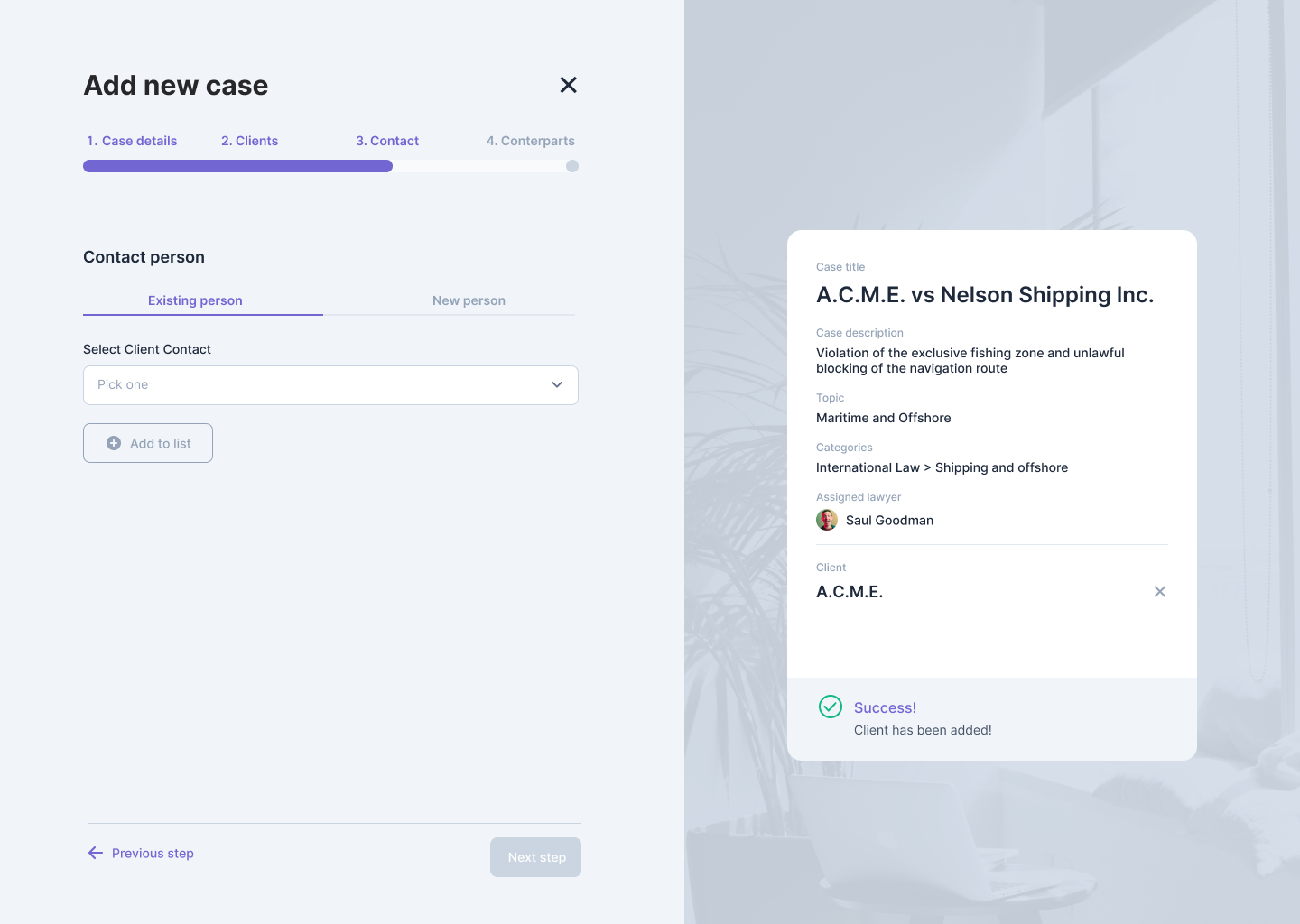Switch to the New person tab
Screen dimensions: 1300x924
[x=469, y=300]
